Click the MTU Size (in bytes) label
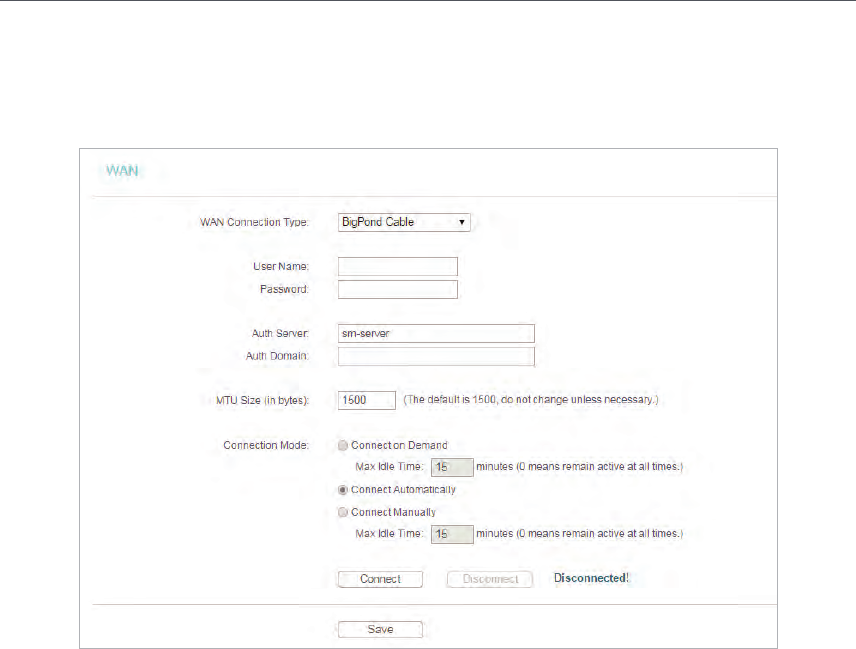This screenshot has width=856, height=649. coord(263,400)
